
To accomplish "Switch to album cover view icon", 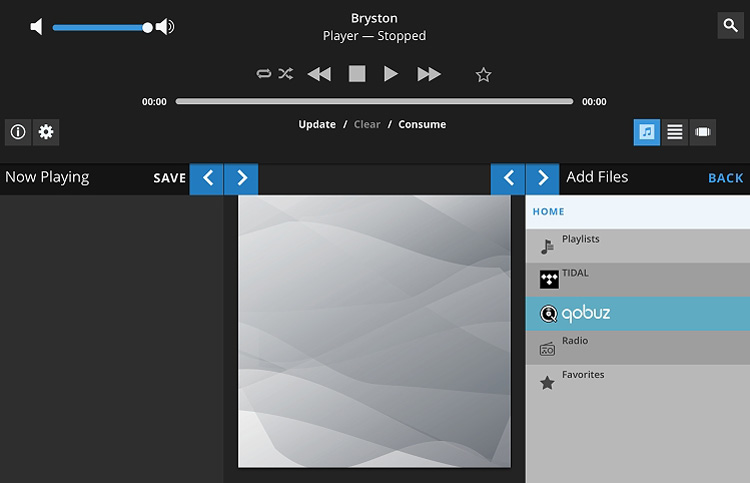I will click(x=703, y=132).
